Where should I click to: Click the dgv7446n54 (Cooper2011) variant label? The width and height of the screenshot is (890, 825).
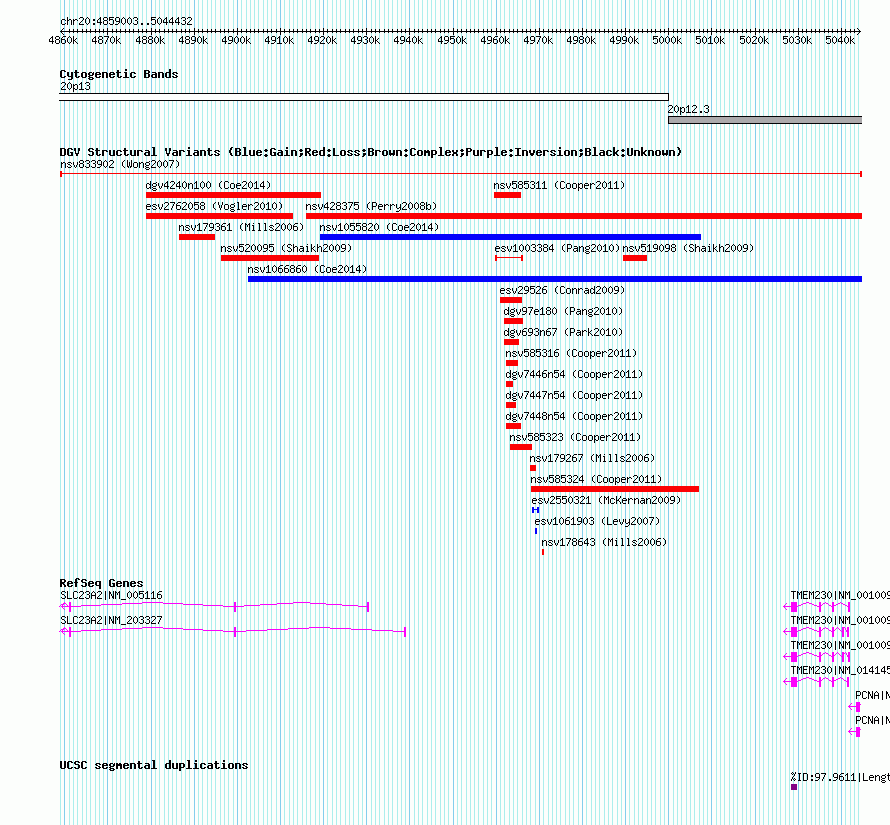click(x=574, y=375)
